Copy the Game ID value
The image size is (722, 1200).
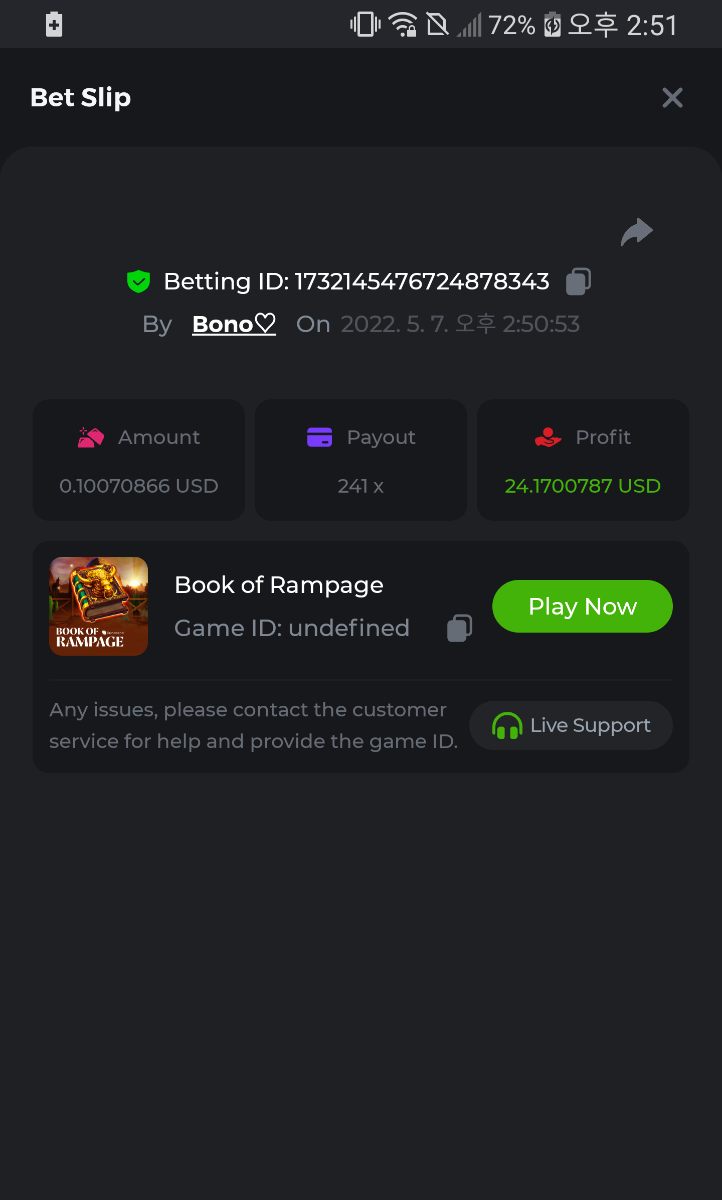pos(459,628)
